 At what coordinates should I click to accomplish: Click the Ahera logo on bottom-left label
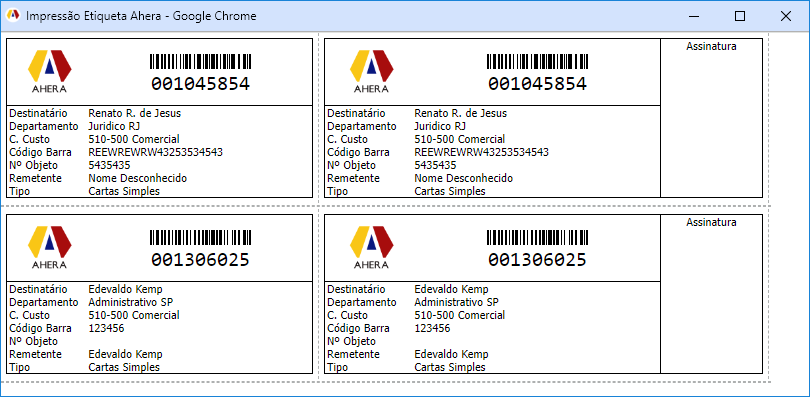point(50,247)
